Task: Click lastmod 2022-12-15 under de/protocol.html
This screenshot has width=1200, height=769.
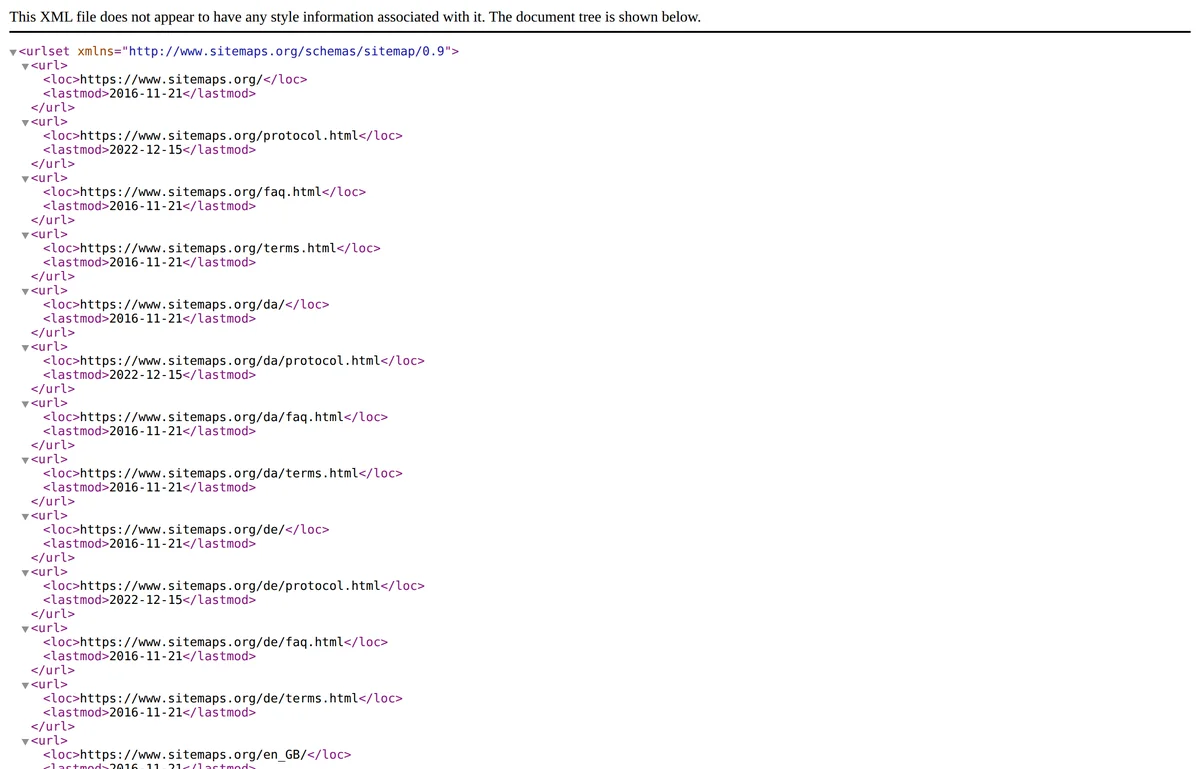Action: 145,600
